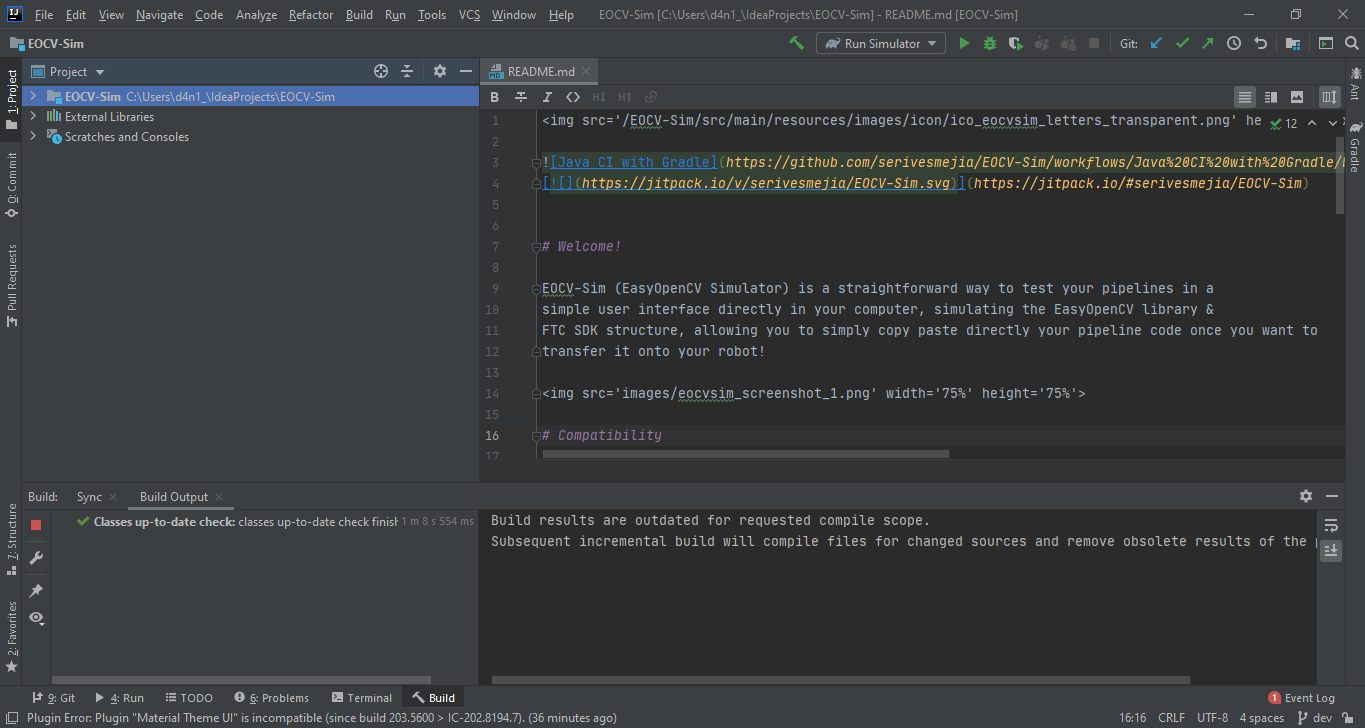Open the Refactor menu
The height and width of the screenshot is (728, 1365).
click(x=311, y=15)
